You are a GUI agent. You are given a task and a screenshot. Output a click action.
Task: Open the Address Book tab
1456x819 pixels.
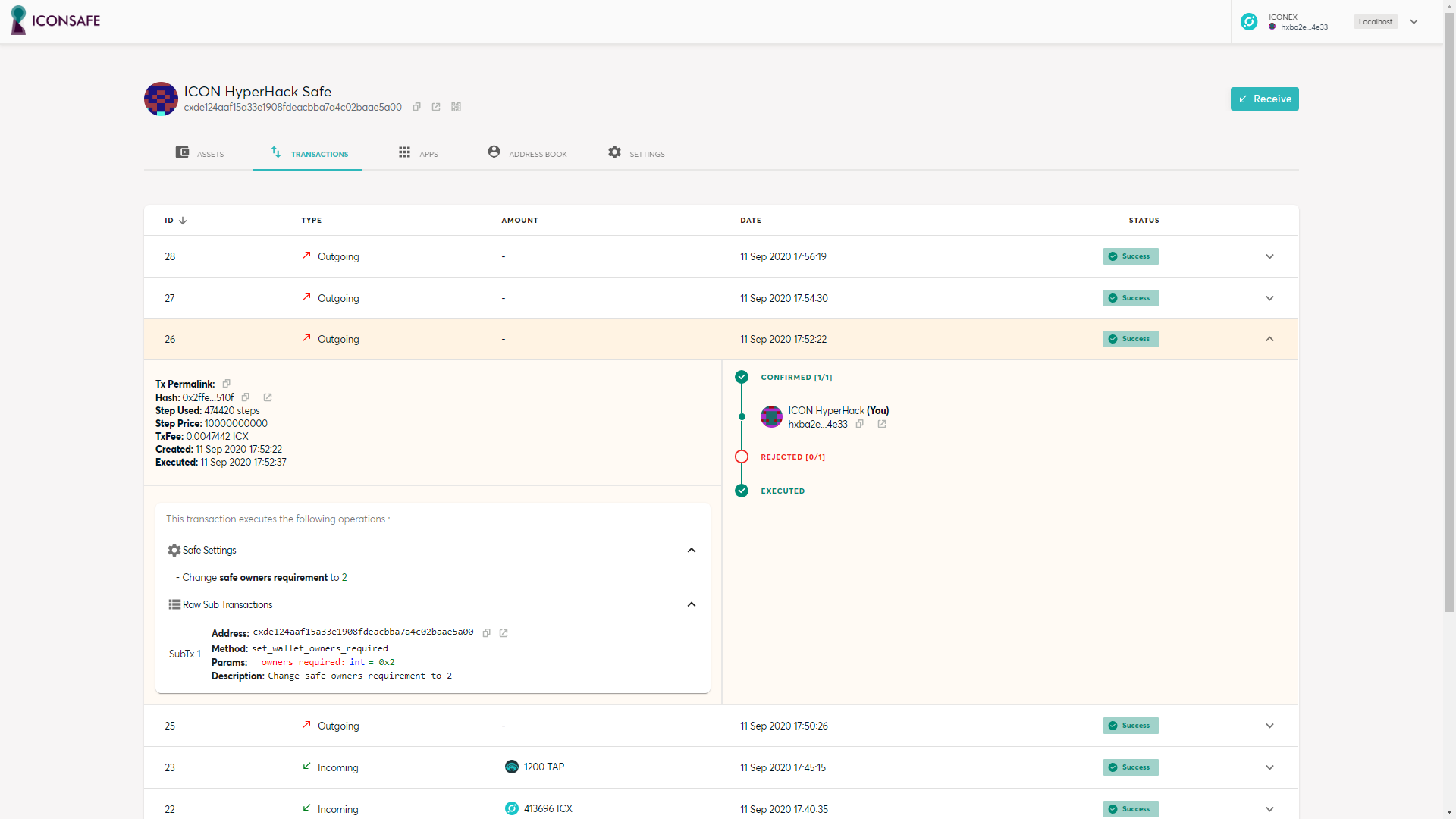click(x=527, y=153)
